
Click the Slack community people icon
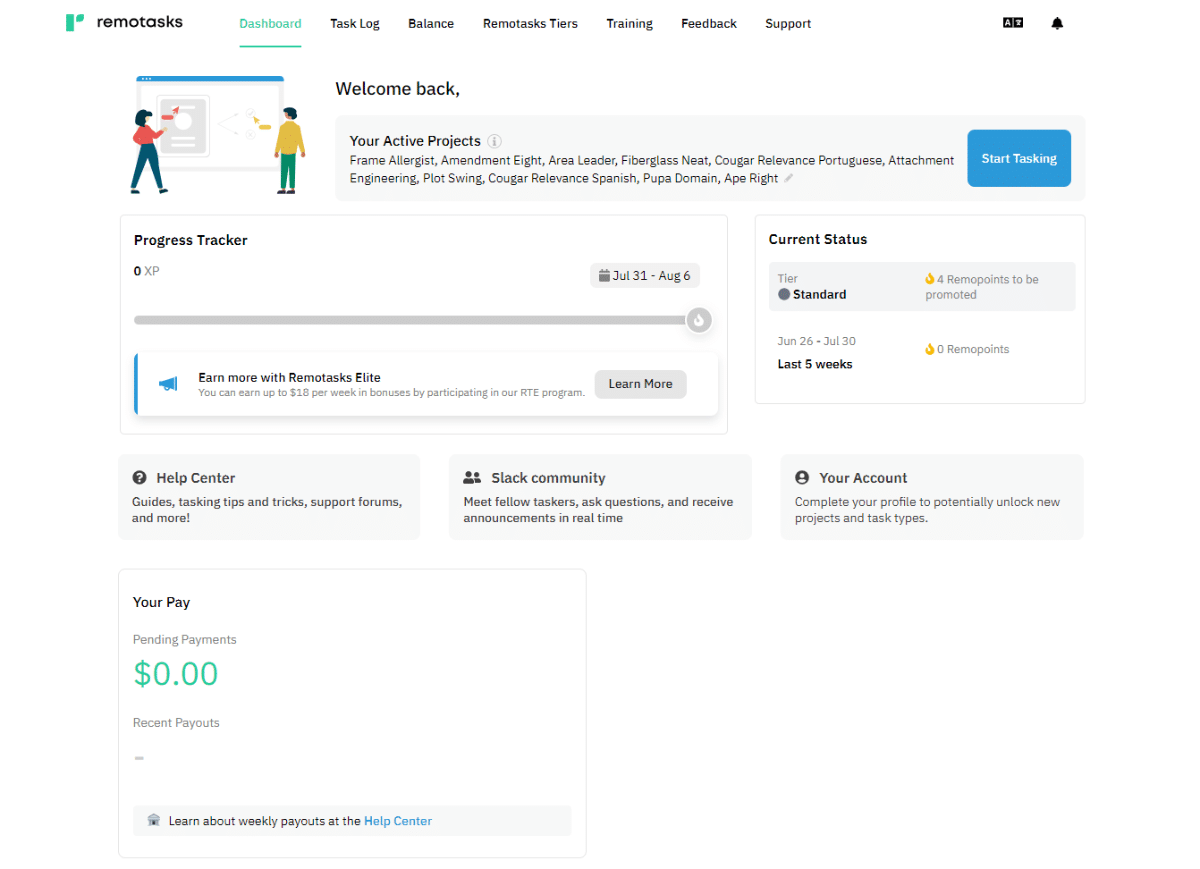click(472, 478)
